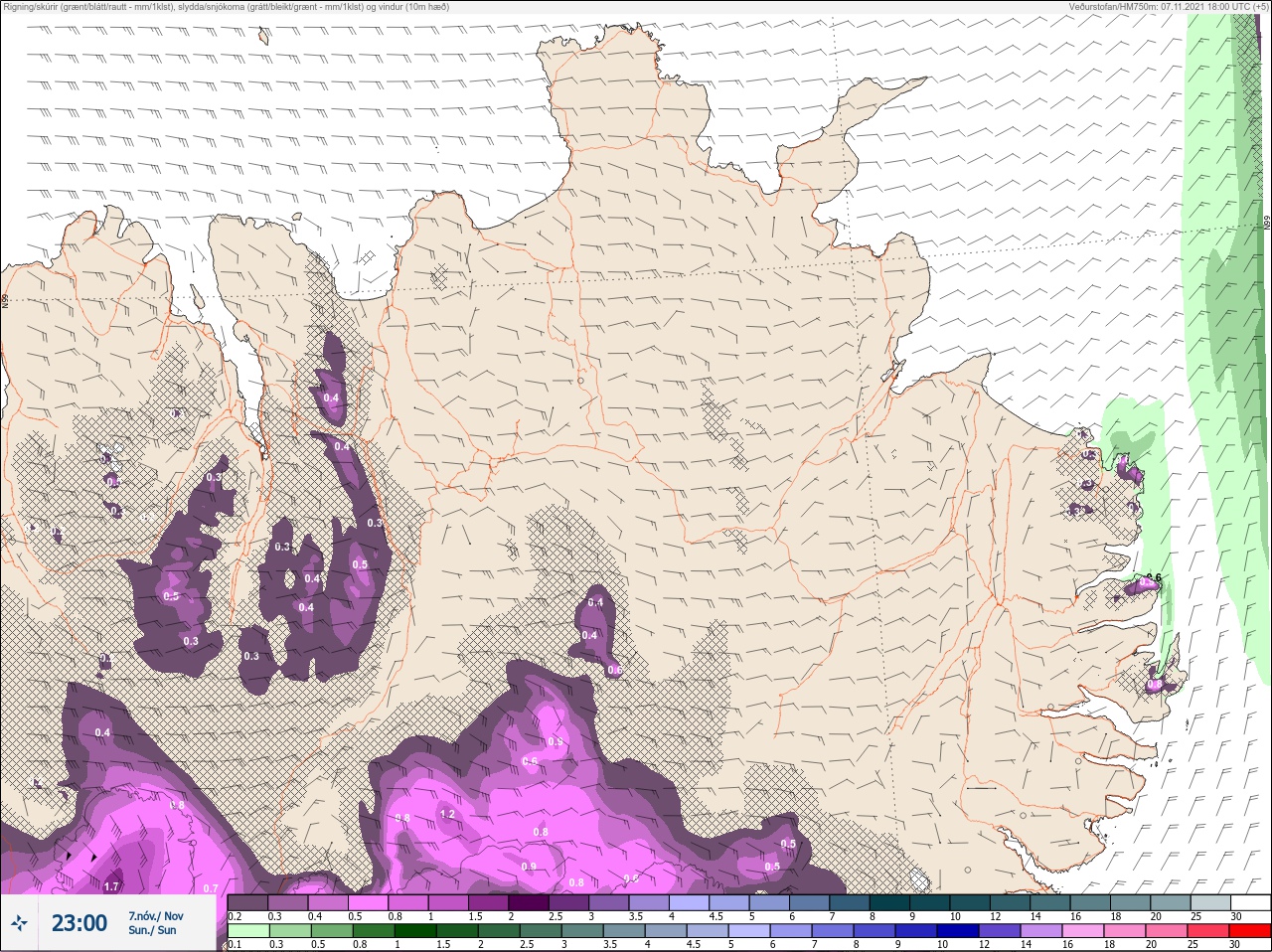Click the 'Veðurstofan/HM750m' model run caption

[x=1114, y=6]
